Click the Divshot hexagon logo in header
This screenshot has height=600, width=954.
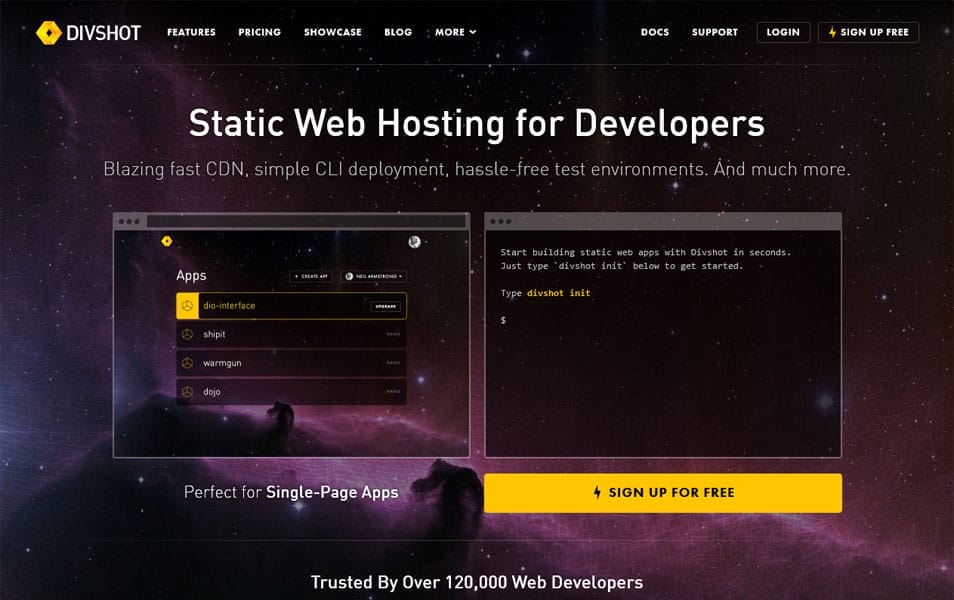click(49, 33)
